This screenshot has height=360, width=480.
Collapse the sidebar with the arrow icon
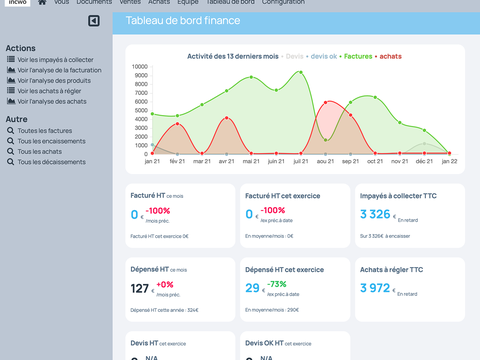(94, 21)
